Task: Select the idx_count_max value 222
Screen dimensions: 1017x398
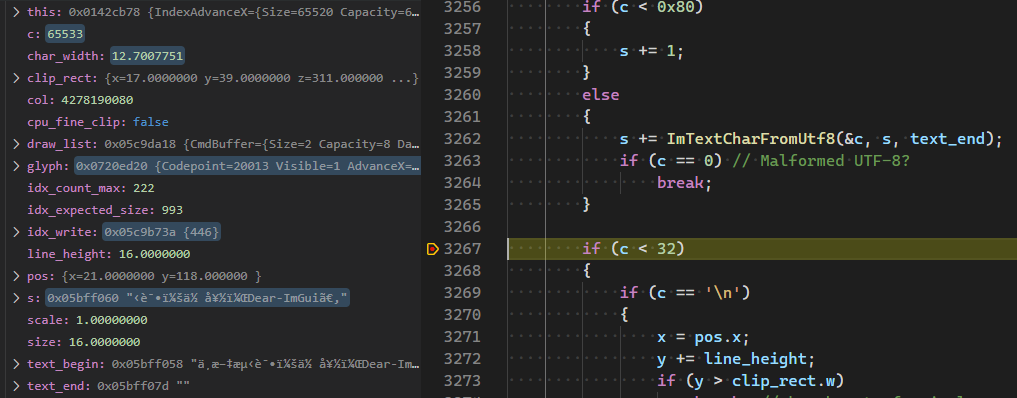Action: click(x=143, y=189)
